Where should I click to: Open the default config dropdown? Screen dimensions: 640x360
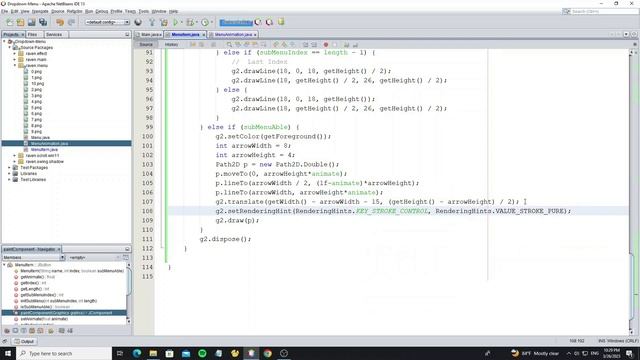pyautogui.click(x=107, y=22)
